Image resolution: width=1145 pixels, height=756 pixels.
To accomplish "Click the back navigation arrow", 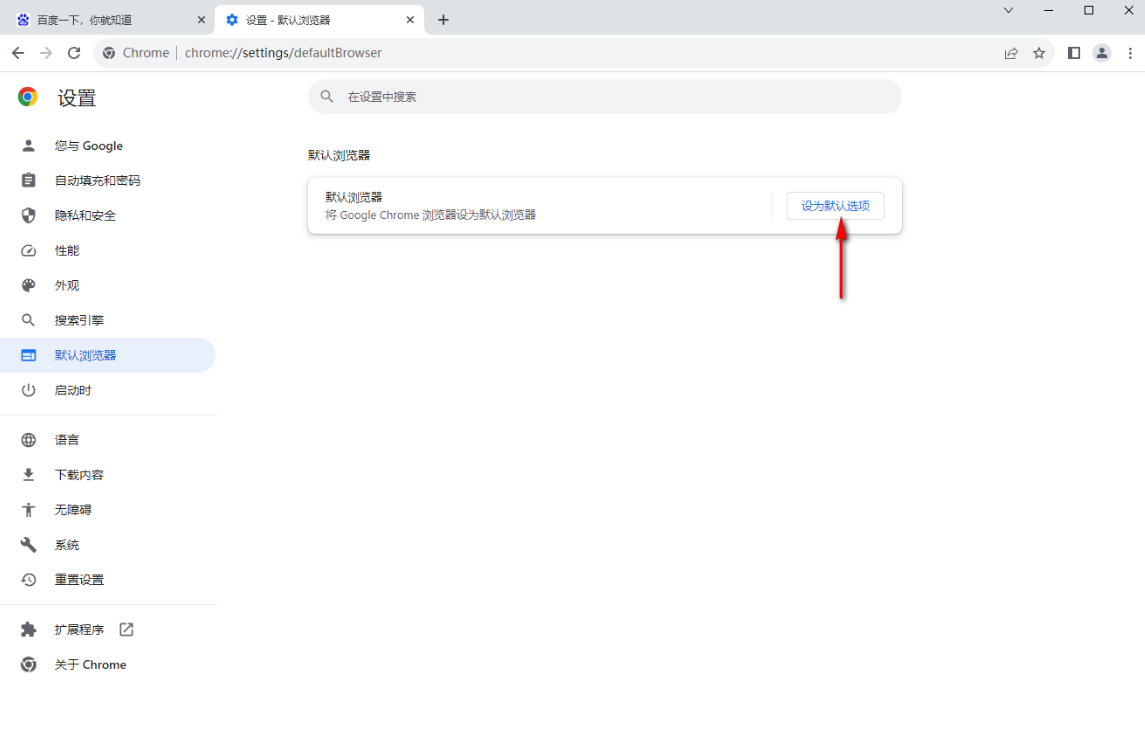I will [18, 53].
